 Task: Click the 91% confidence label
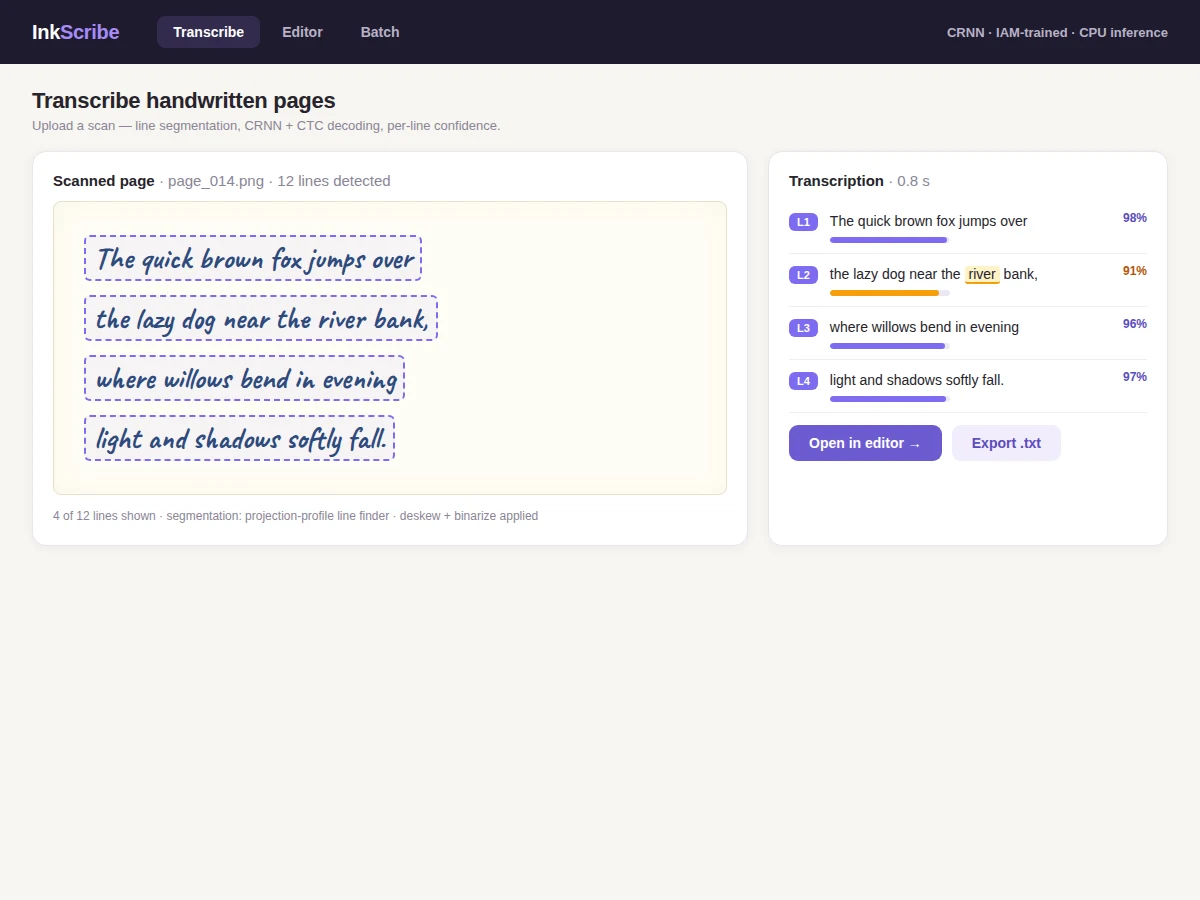[x=1134, y=271]
